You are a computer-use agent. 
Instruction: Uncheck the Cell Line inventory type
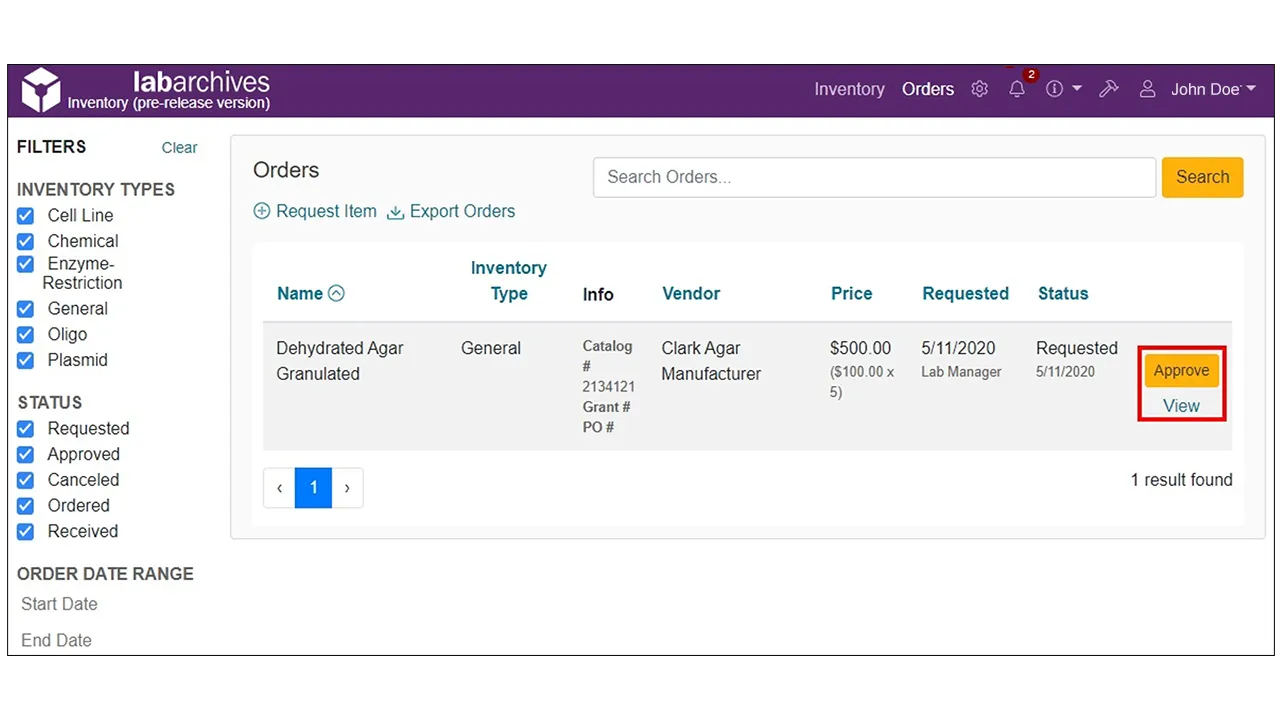pos(26,215)
